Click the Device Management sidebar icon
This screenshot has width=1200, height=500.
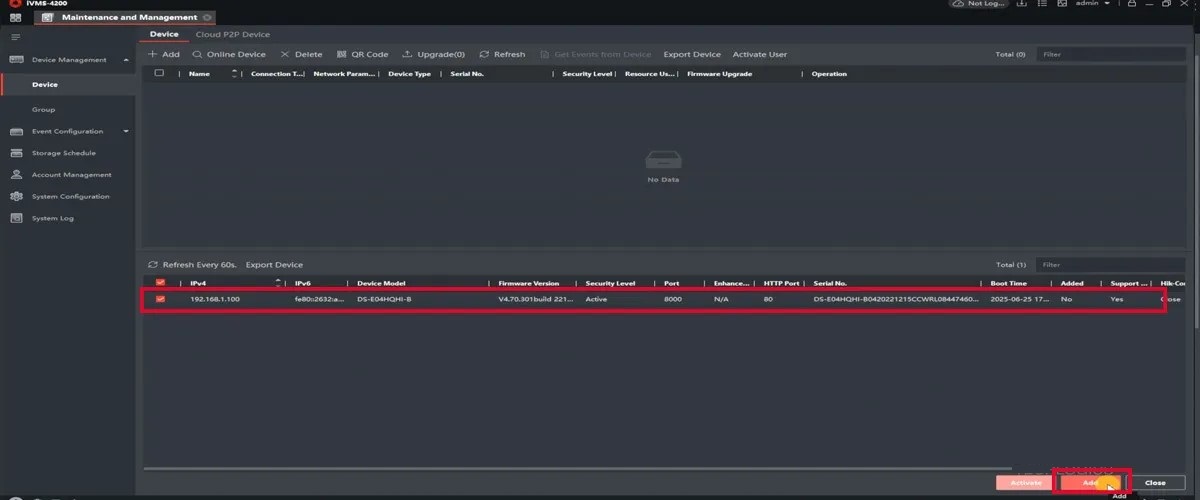click(16, 60)
